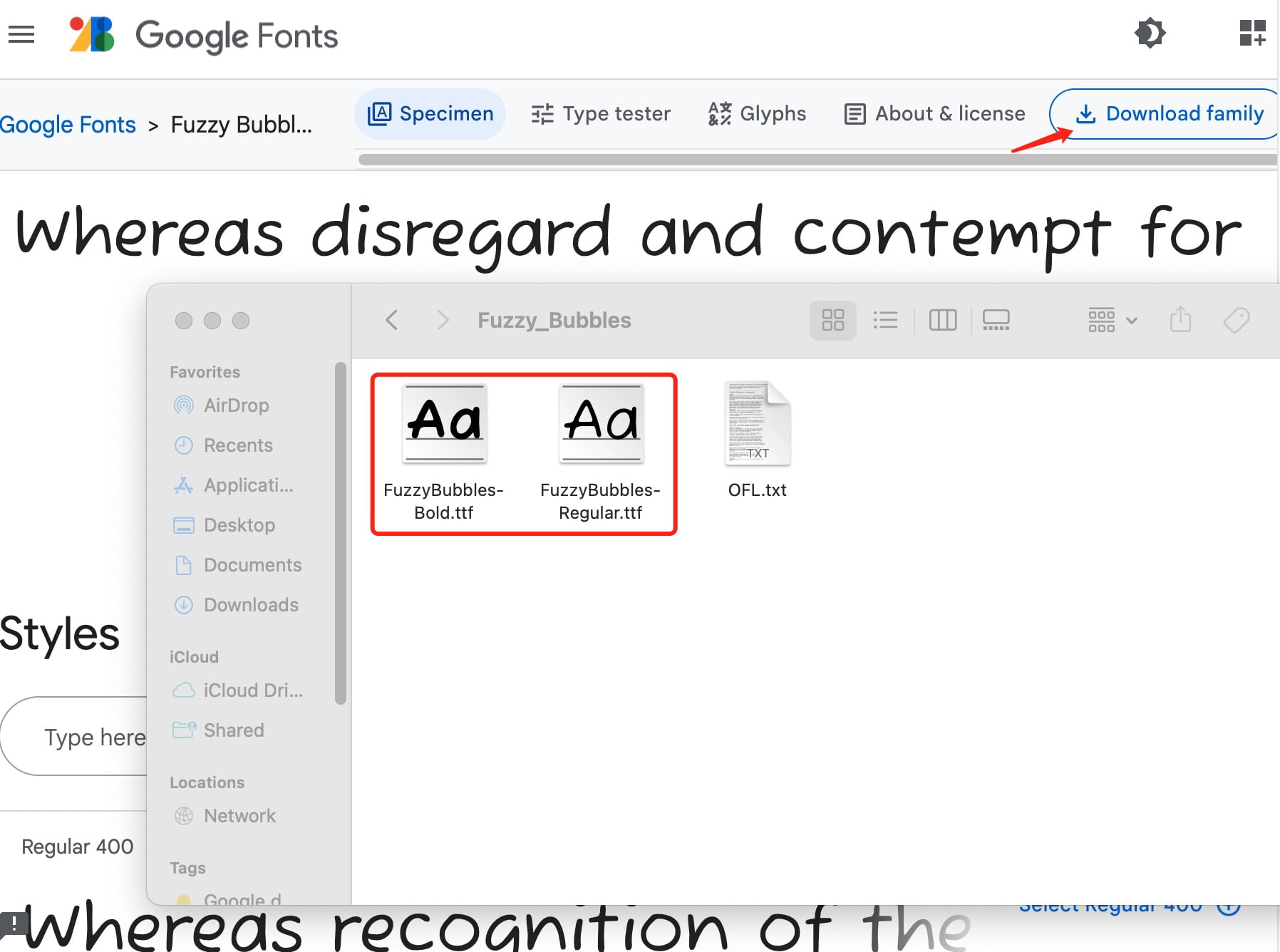The width and height of the screenshot is (1280, 952).
Task: Switch Finder to list view
Action: pos(885,320)
